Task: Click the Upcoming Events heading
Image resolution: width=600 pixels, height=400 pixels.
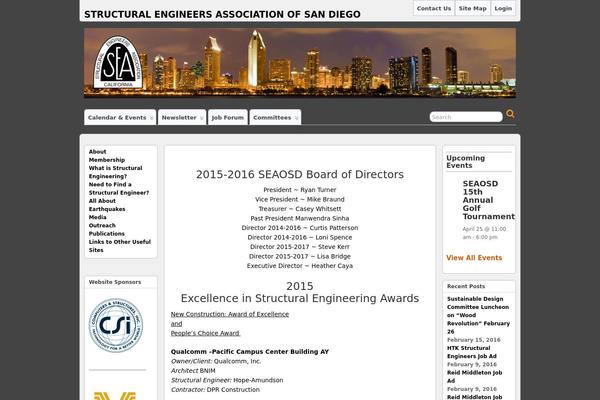Action: [x=465, y=162]
